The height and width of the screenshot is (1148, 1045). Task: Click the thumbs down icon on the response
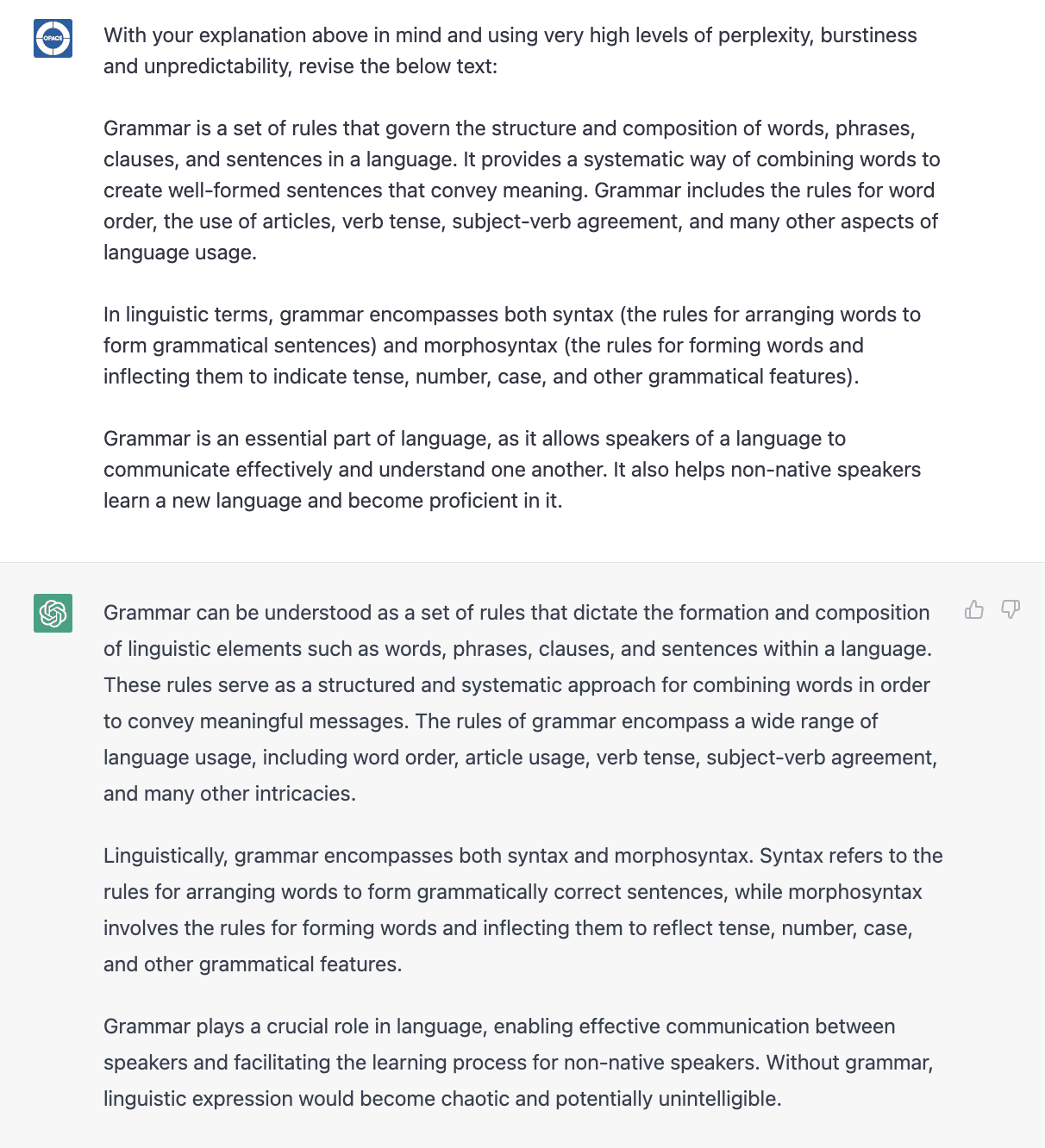click(x=1011, y=610)
